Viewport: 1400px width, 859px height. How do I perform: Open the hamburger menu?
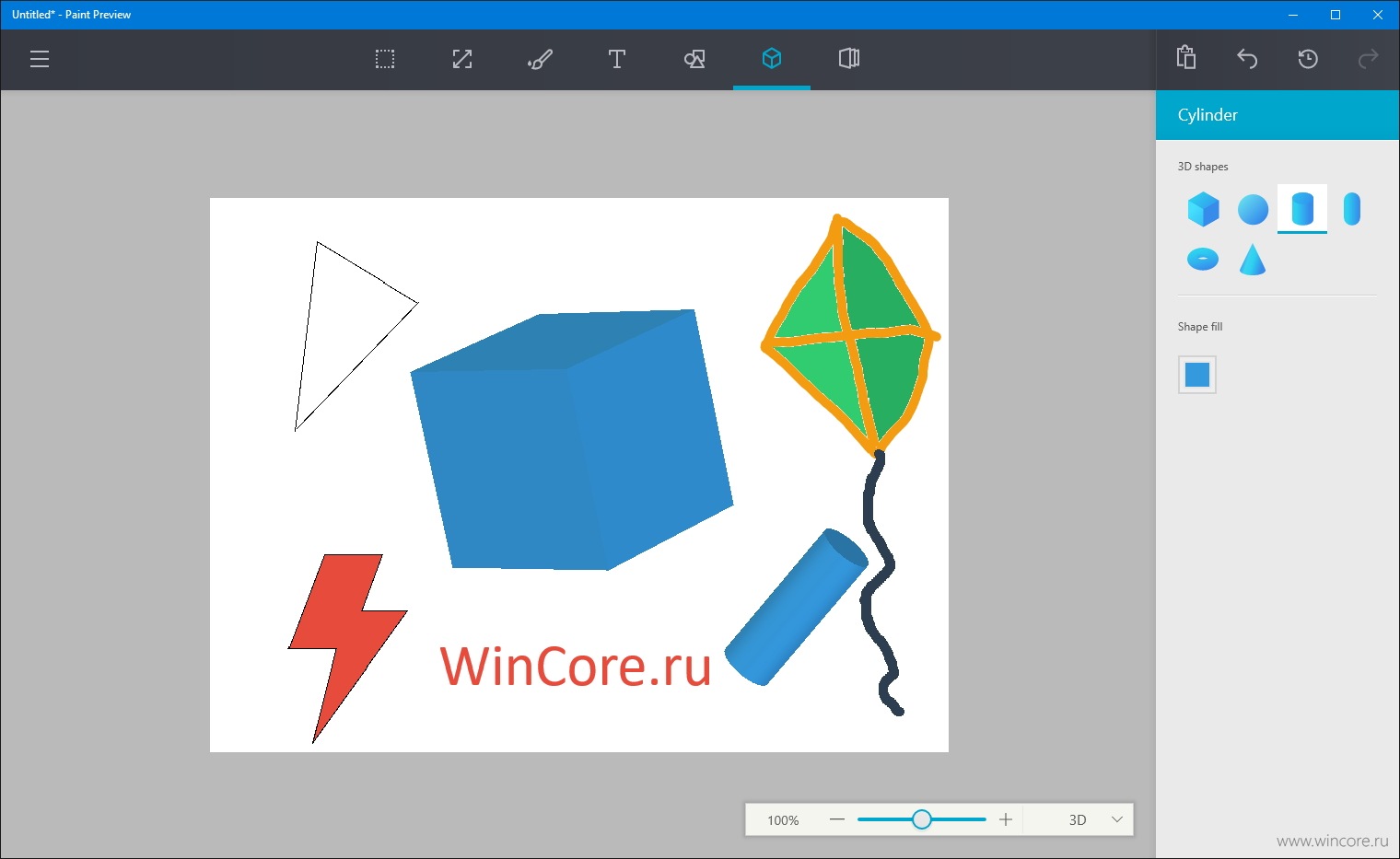tap(40, 60)
